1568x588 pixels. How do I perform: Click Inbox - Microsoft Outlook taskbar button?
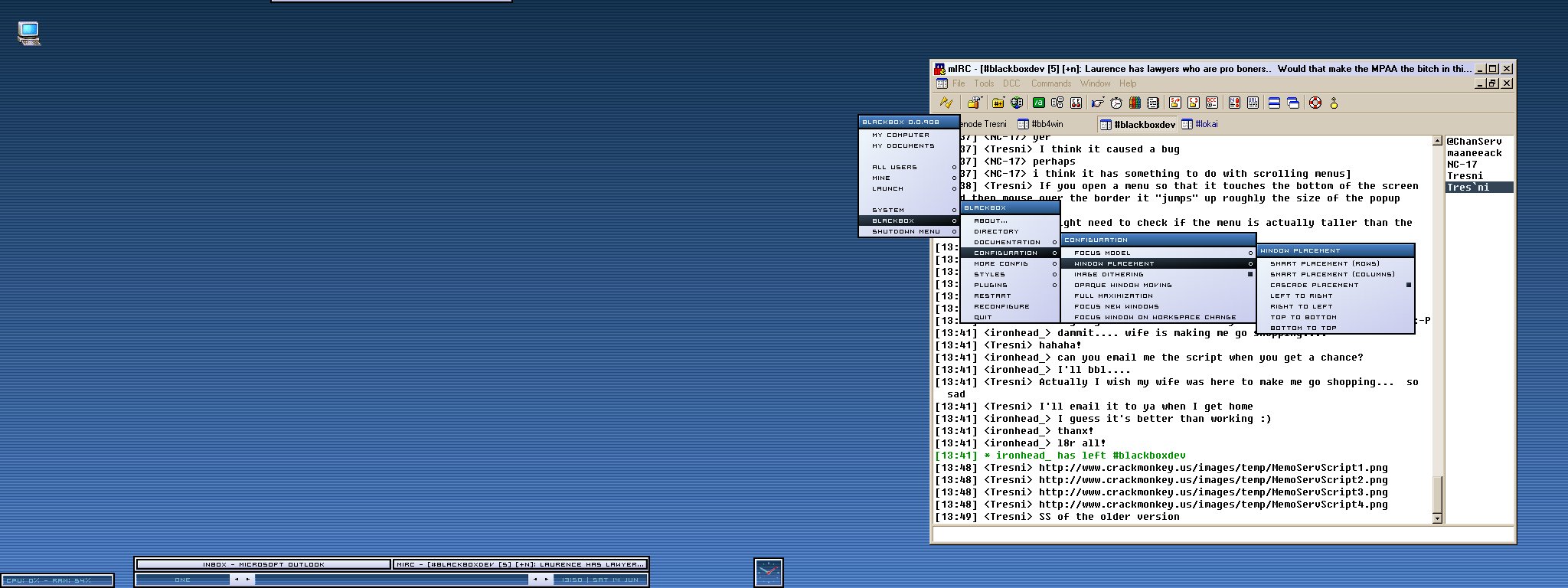pos(263,564)
